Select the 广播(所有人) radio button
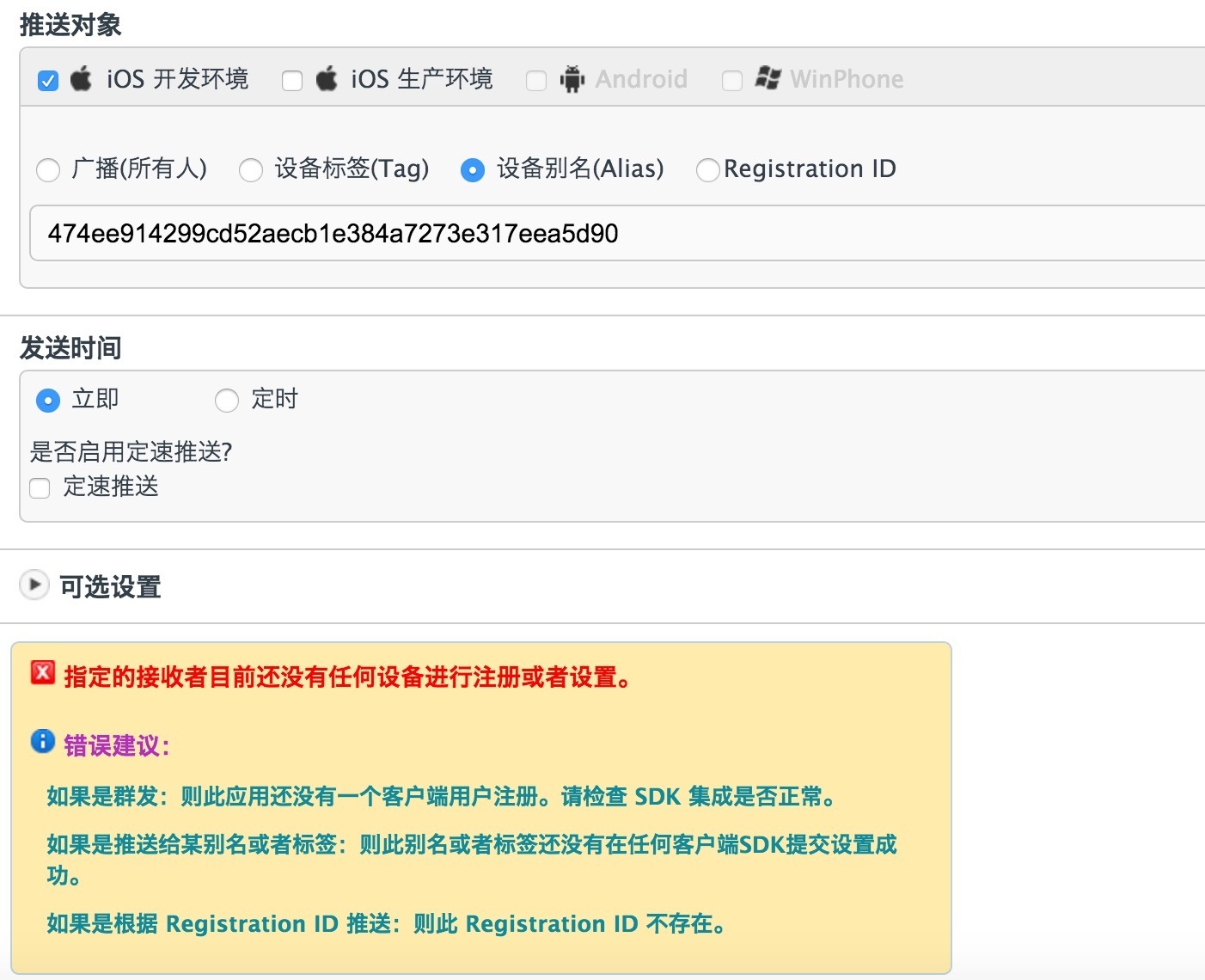 pos(48,170)
